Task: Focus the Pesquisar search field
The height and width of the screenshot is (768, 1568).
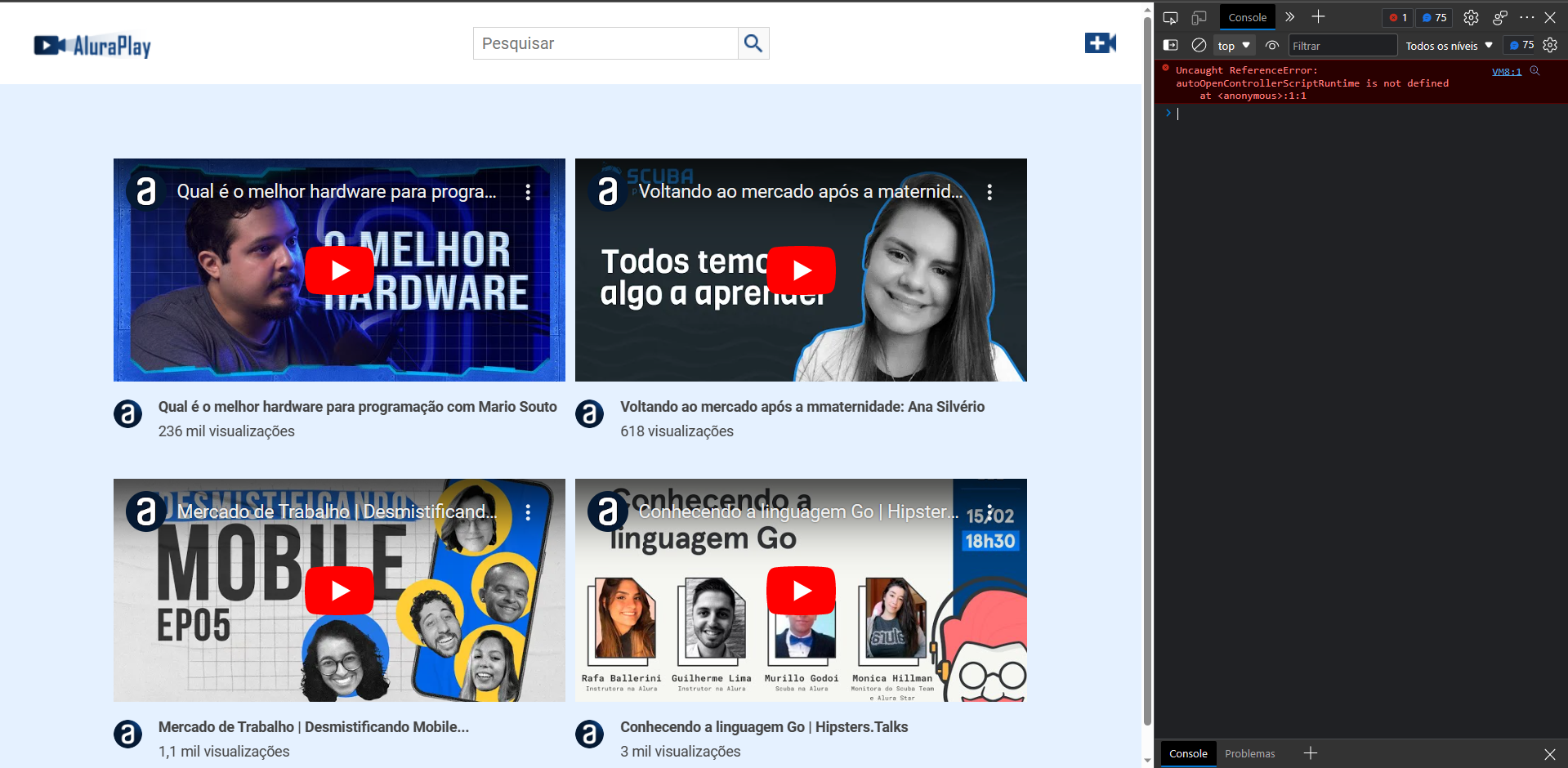Action: coord(605,43)
